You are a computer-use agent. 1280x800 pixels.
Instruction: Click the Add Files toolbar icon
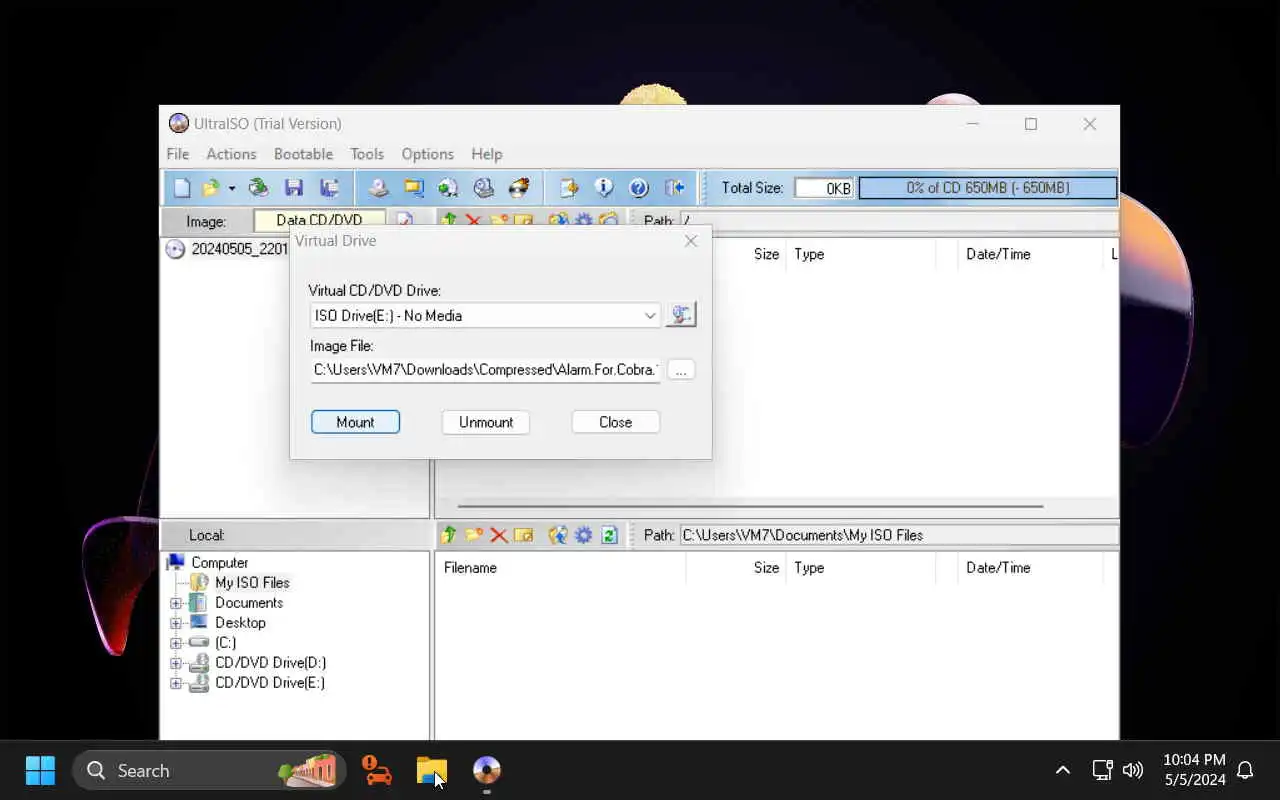coord(569,188)
